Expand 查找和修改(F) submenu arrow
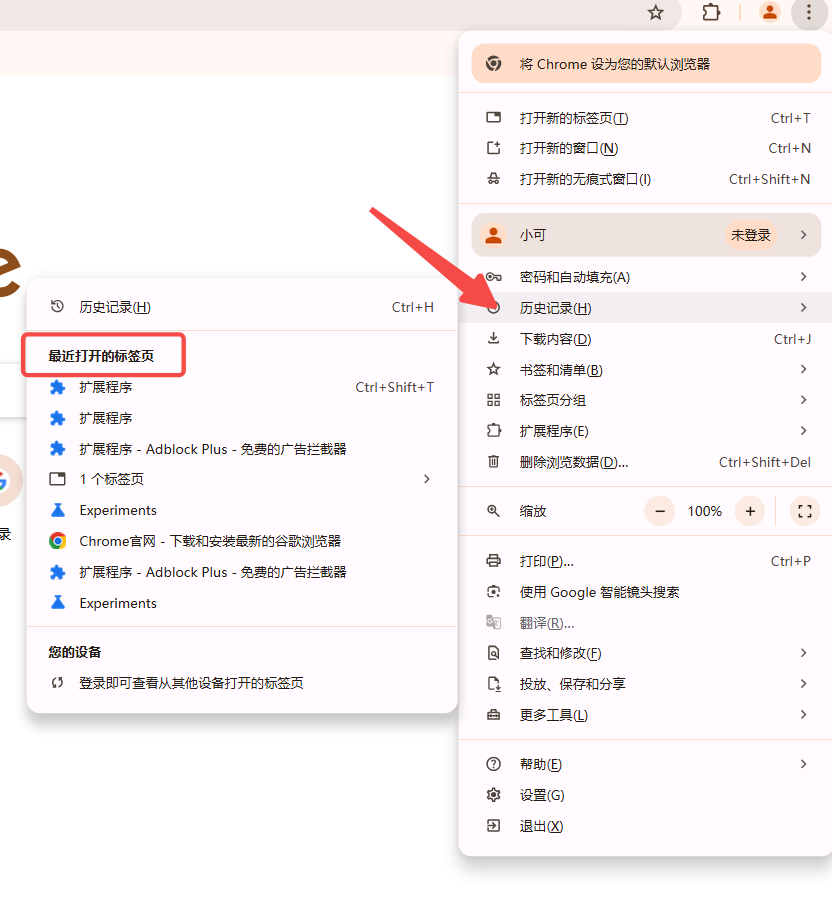832x899 pixels. tap(803, 653)
